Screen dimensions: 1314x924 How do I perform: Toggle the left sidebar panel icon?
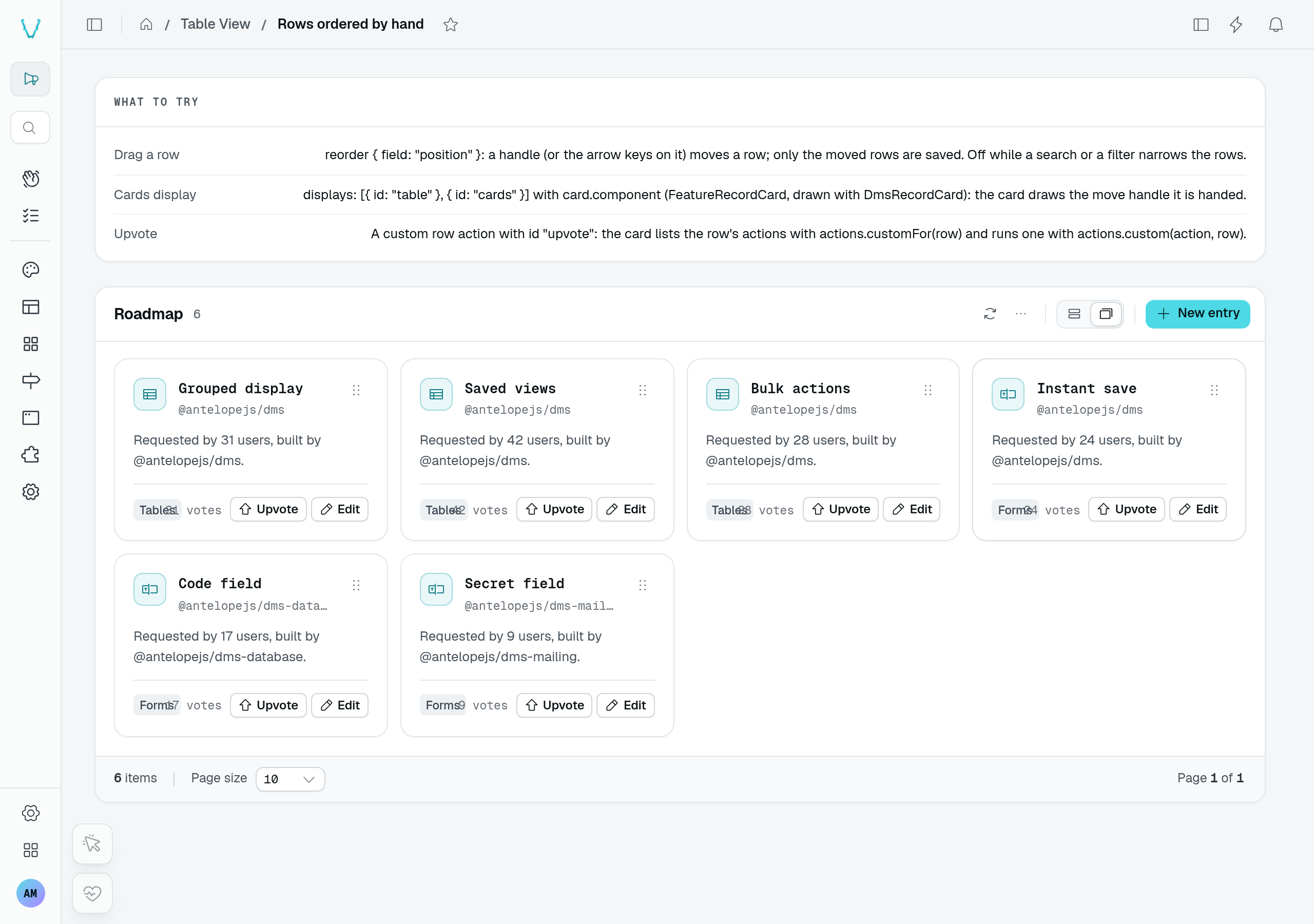click(x=94, y=25)
